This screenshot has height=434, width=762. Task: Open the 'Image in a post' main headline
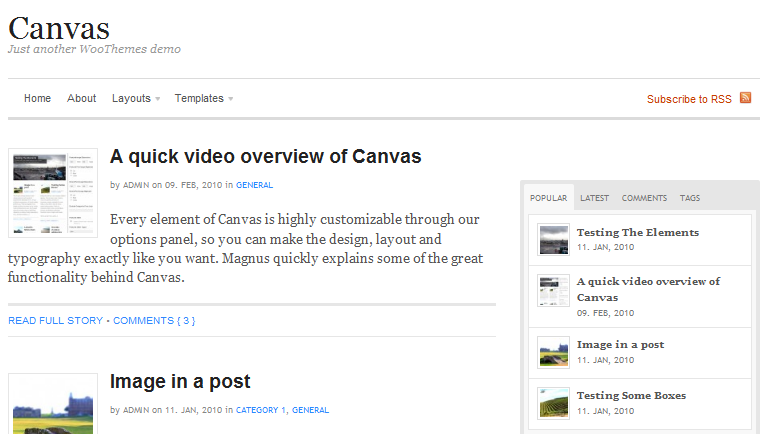click(x=180, y=382)
